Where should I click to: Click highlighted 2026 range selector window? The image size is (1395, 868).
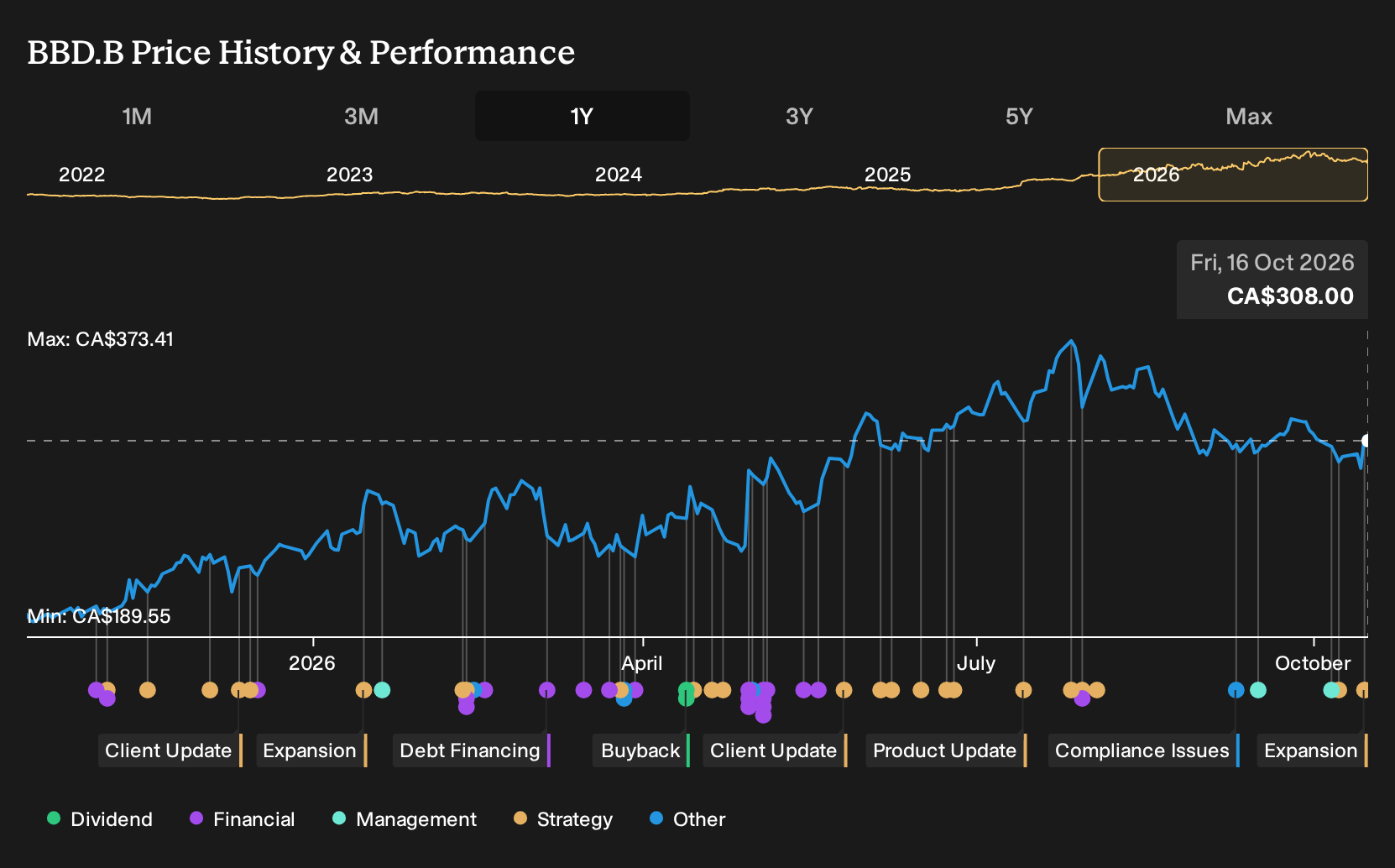click(1233, 175)
